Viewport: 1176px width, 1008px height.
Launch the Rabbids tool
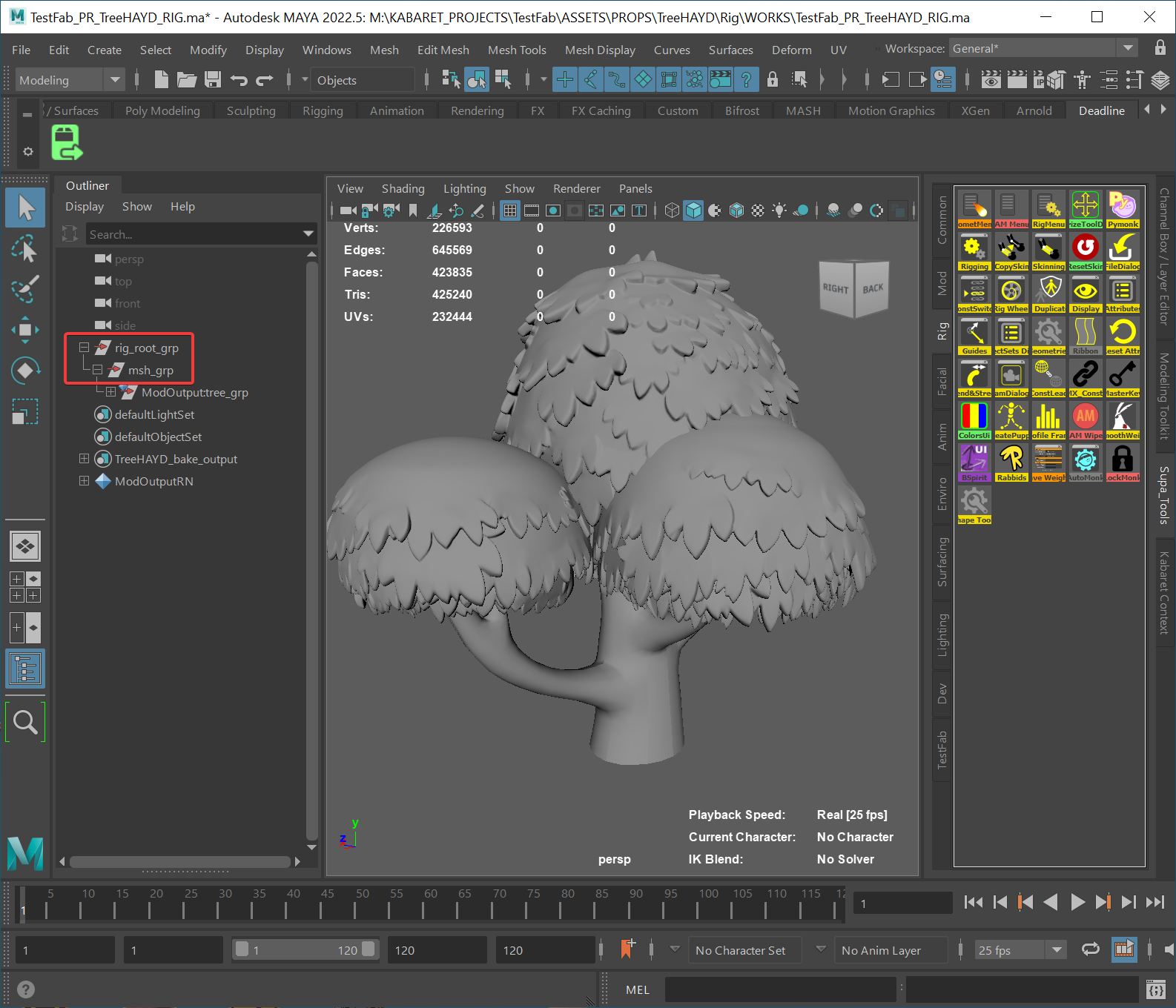click(1011, 462)
